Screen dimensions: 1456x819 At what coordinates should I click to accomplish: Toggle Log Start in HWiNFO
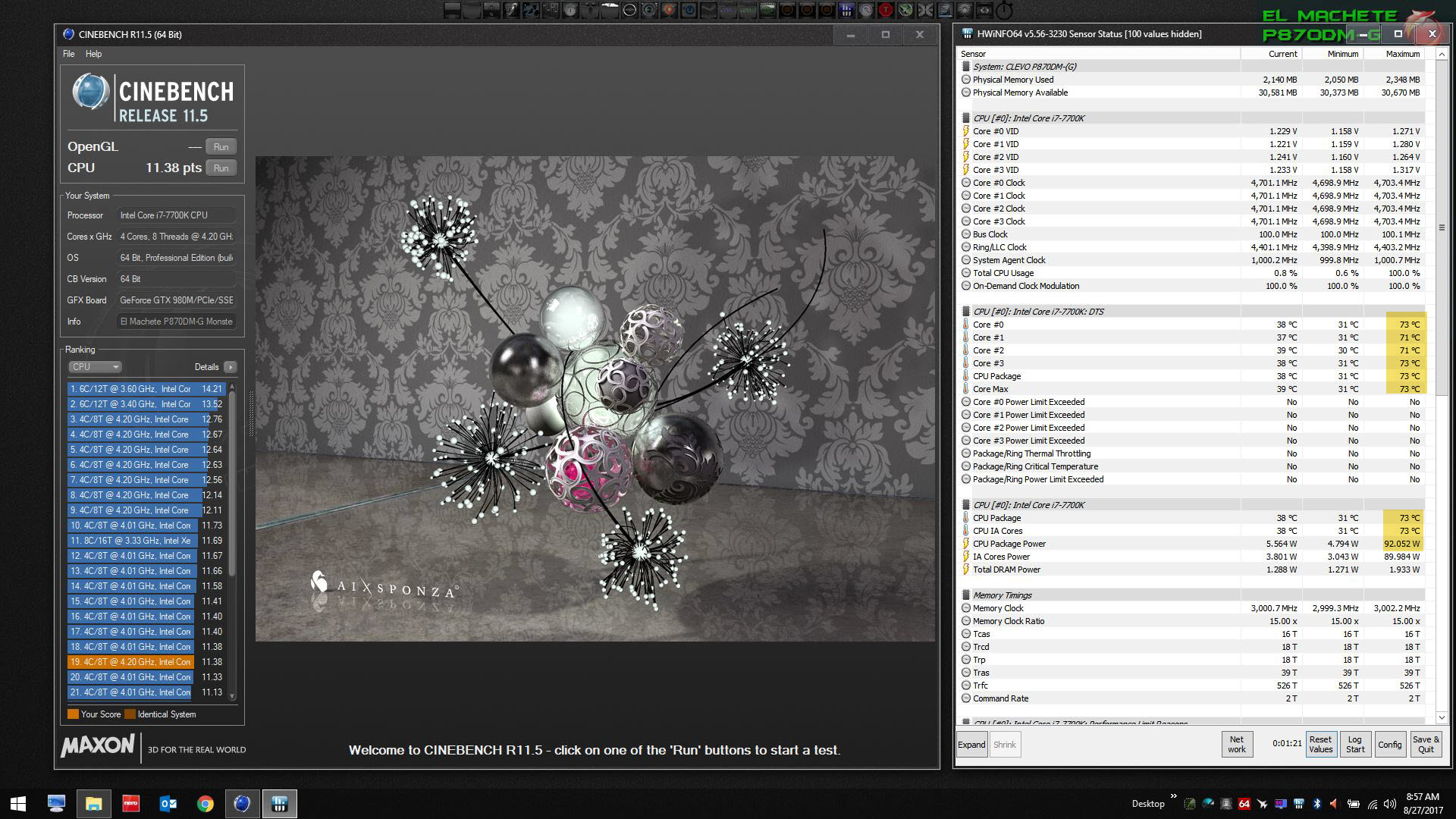pyautogui.click(x=1355, y=745)
